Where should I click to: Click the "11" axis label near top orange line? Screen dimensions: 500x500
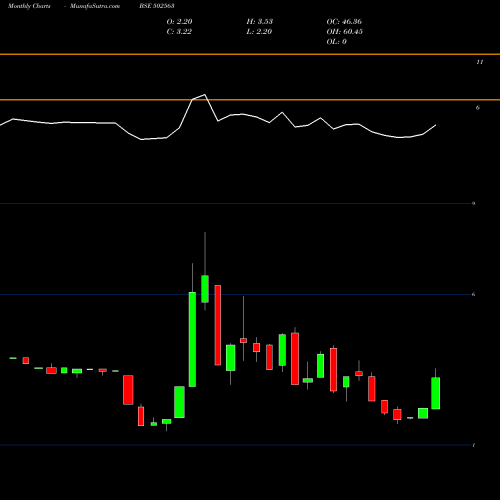(479, 62)
